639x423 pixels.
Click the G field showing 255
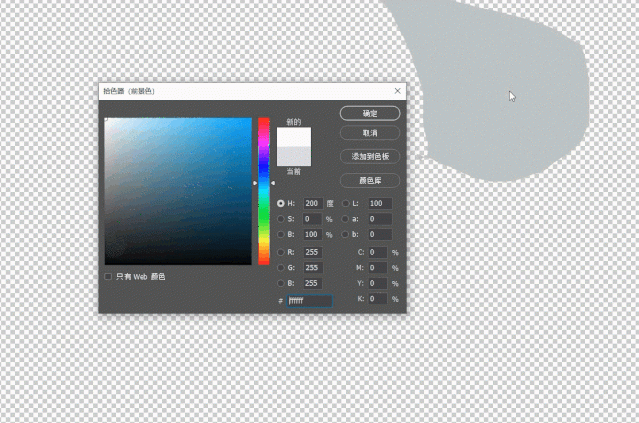313,268
